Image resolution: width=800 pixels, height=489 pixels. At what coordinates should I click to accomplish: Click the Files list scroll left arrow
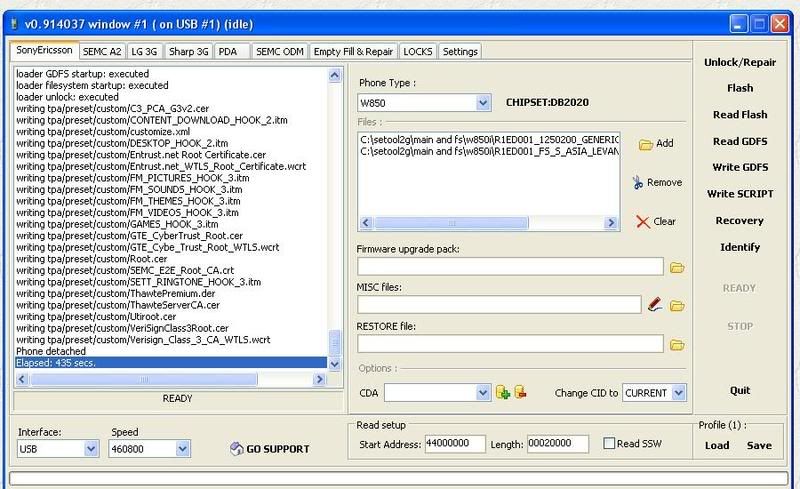[366, 223]
